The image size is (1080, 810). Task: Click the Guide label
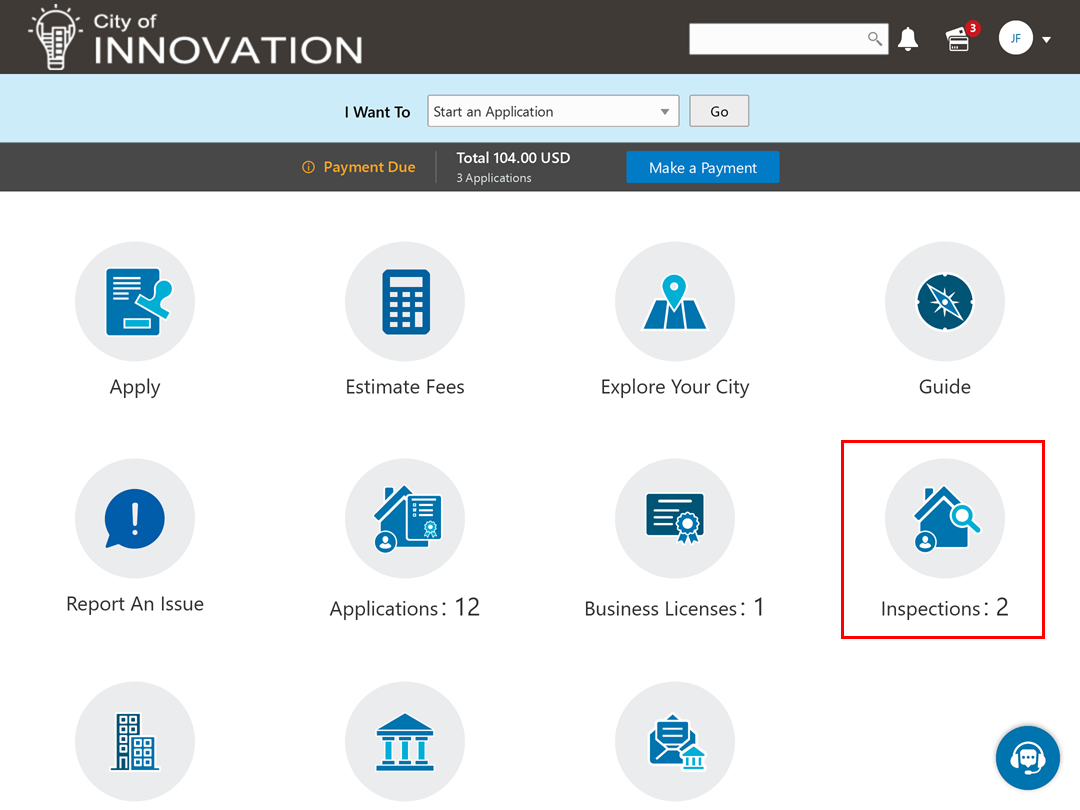[x=945, y=386]
